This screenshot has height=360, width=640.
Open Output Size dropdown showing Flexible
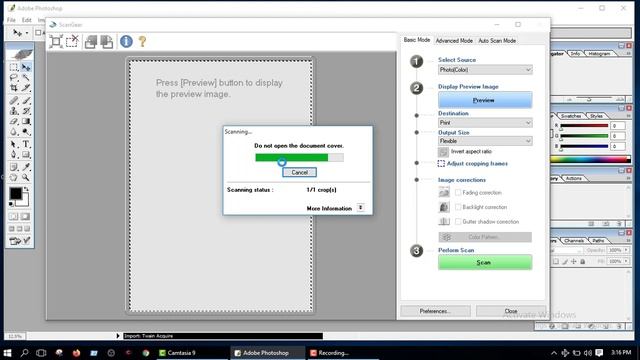[x=485, y=141]
